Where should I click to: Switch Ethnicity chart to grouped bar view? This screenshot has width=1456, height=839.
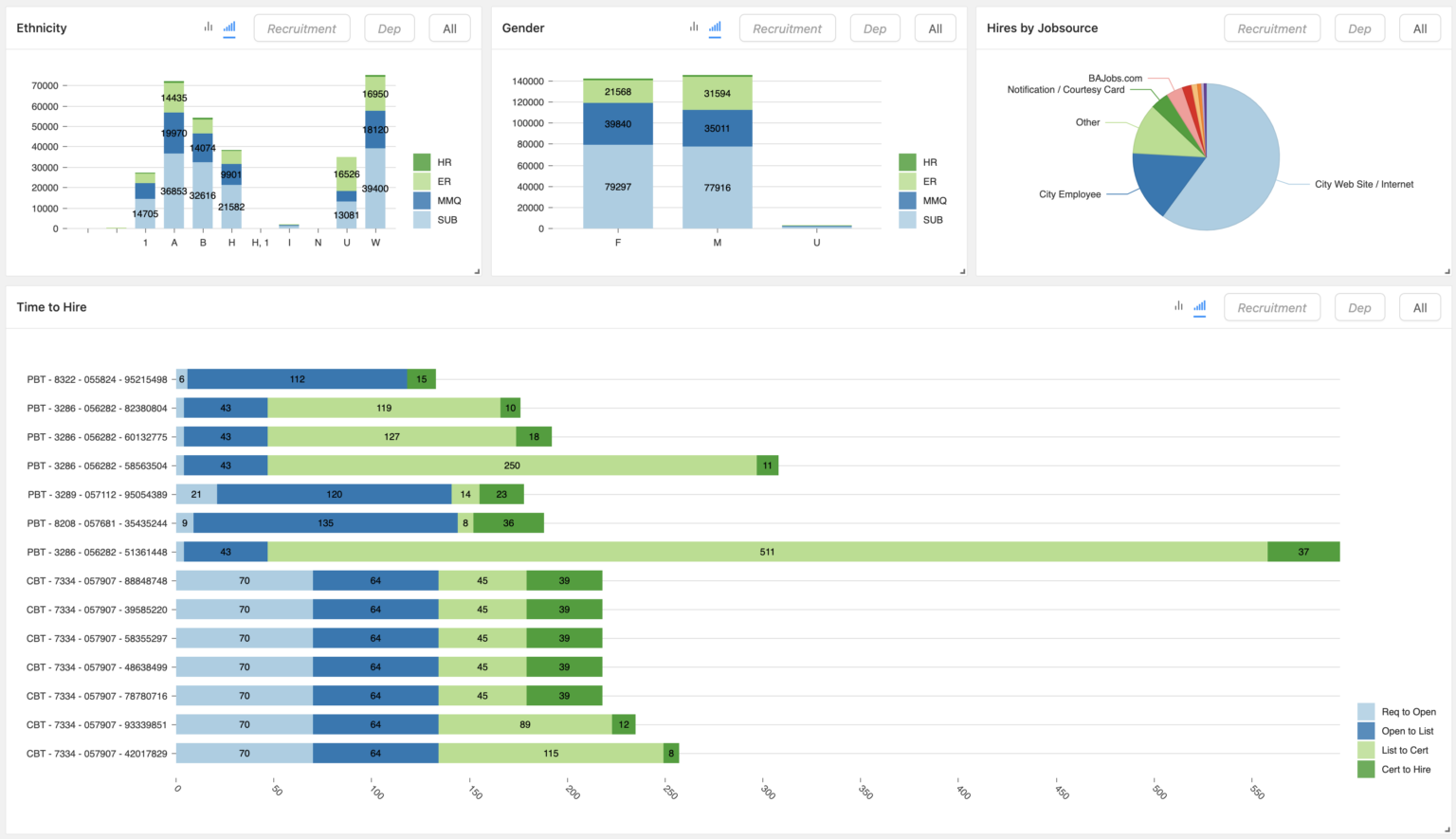click(x=208, y=27)
